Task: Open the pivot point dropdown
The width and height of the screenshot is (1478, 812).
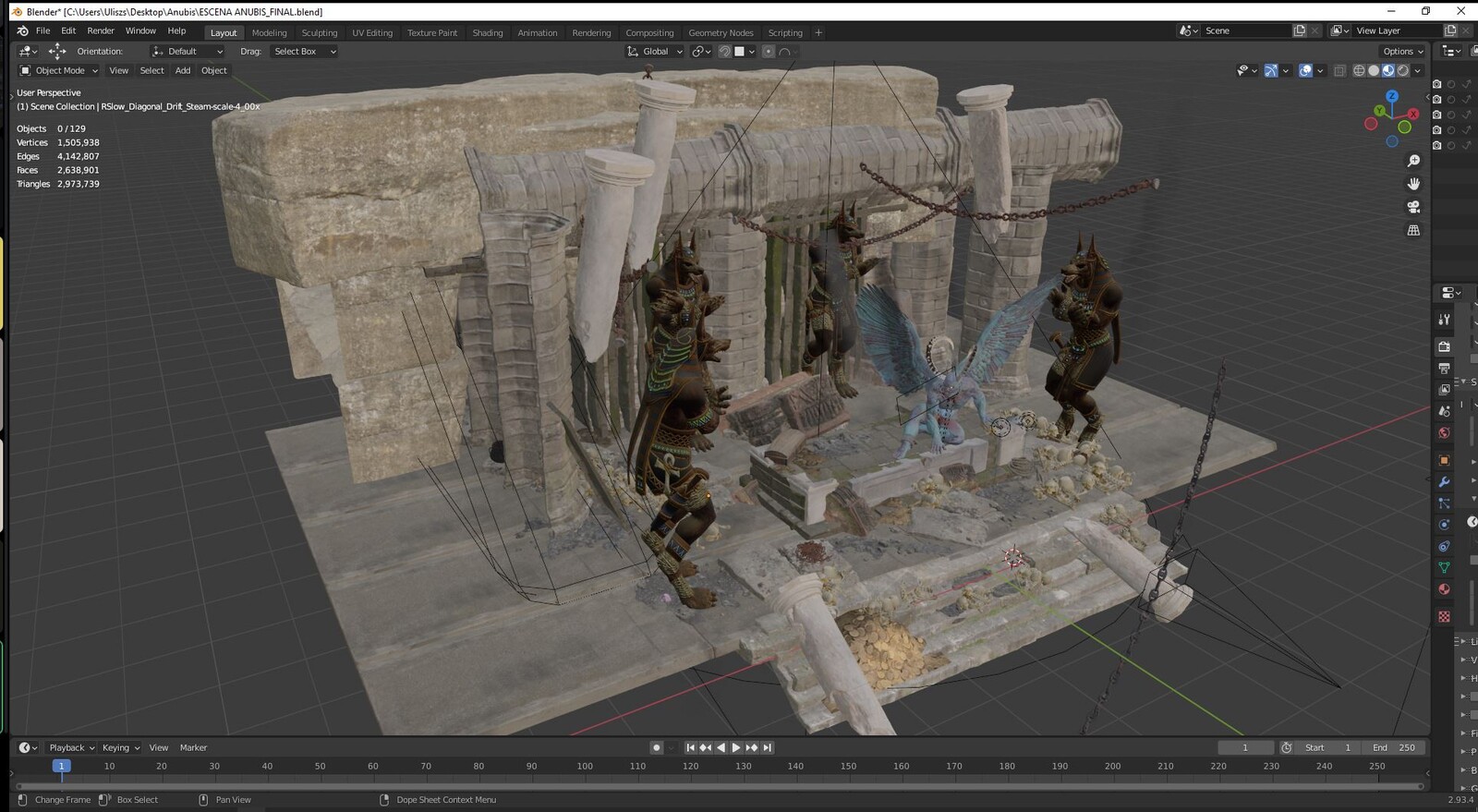Action: 701,52
